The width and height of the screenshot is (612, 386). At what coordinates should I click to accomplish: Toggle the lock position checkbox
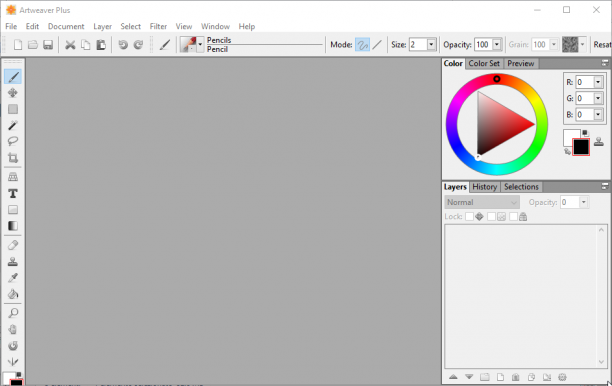pos(470,217)
